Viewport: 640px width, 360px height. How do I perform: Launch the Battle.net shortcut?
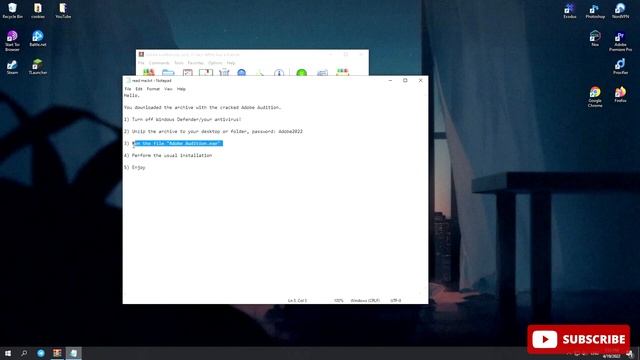point(38,38)
